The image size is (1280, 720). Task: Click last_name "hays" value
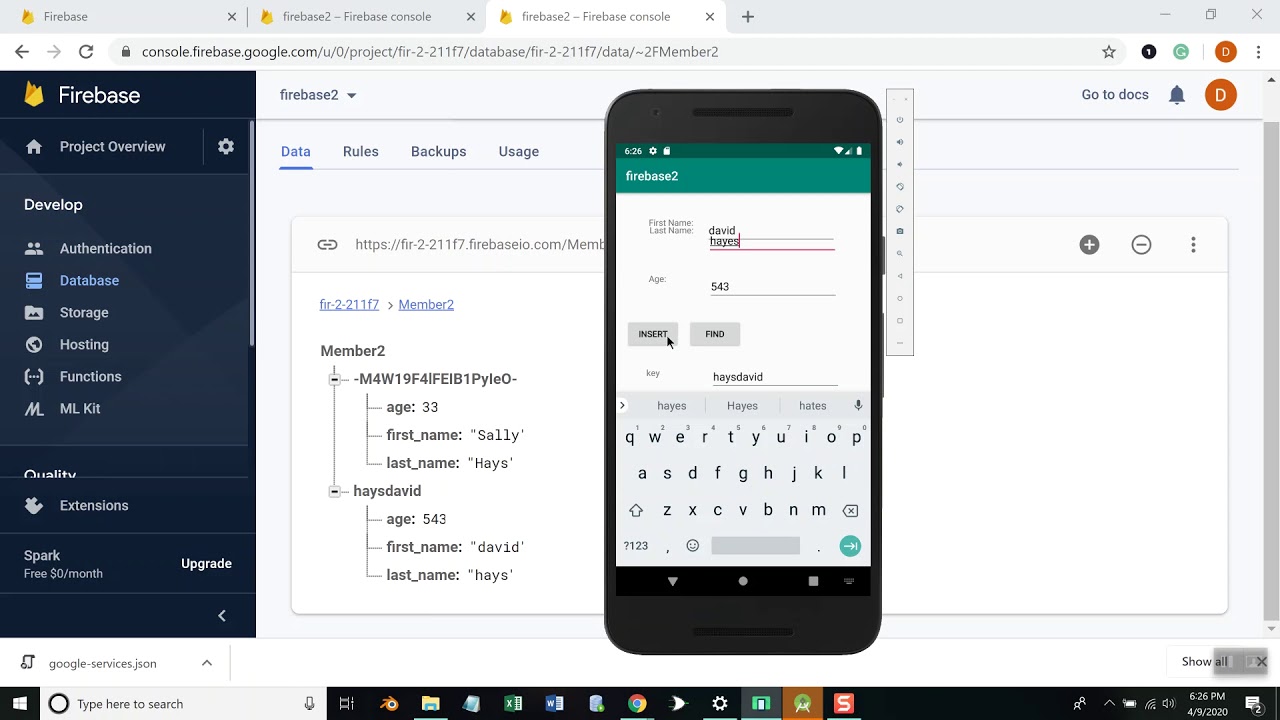[490, 575]
